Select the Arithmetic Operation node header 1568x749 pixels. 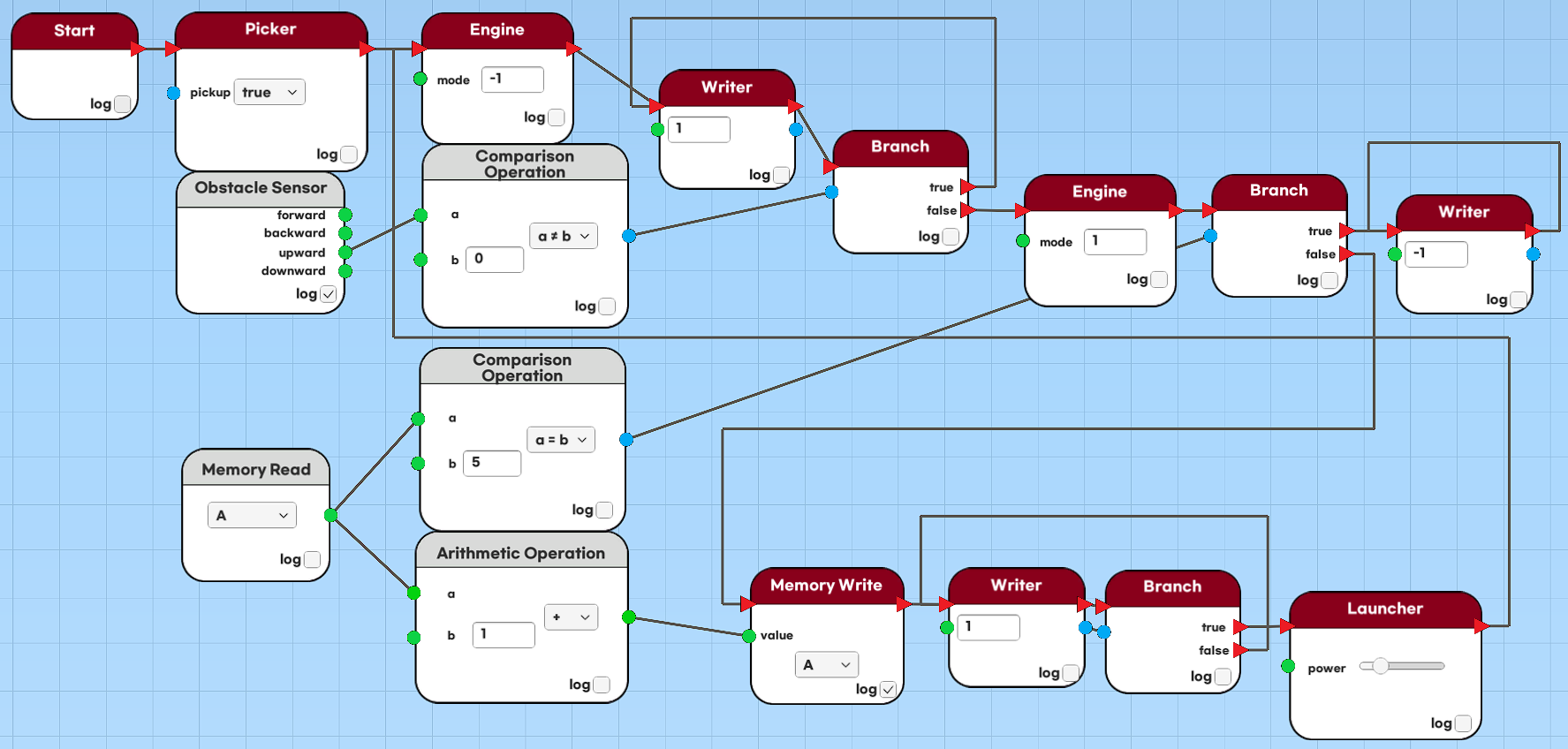pos(521,551)
